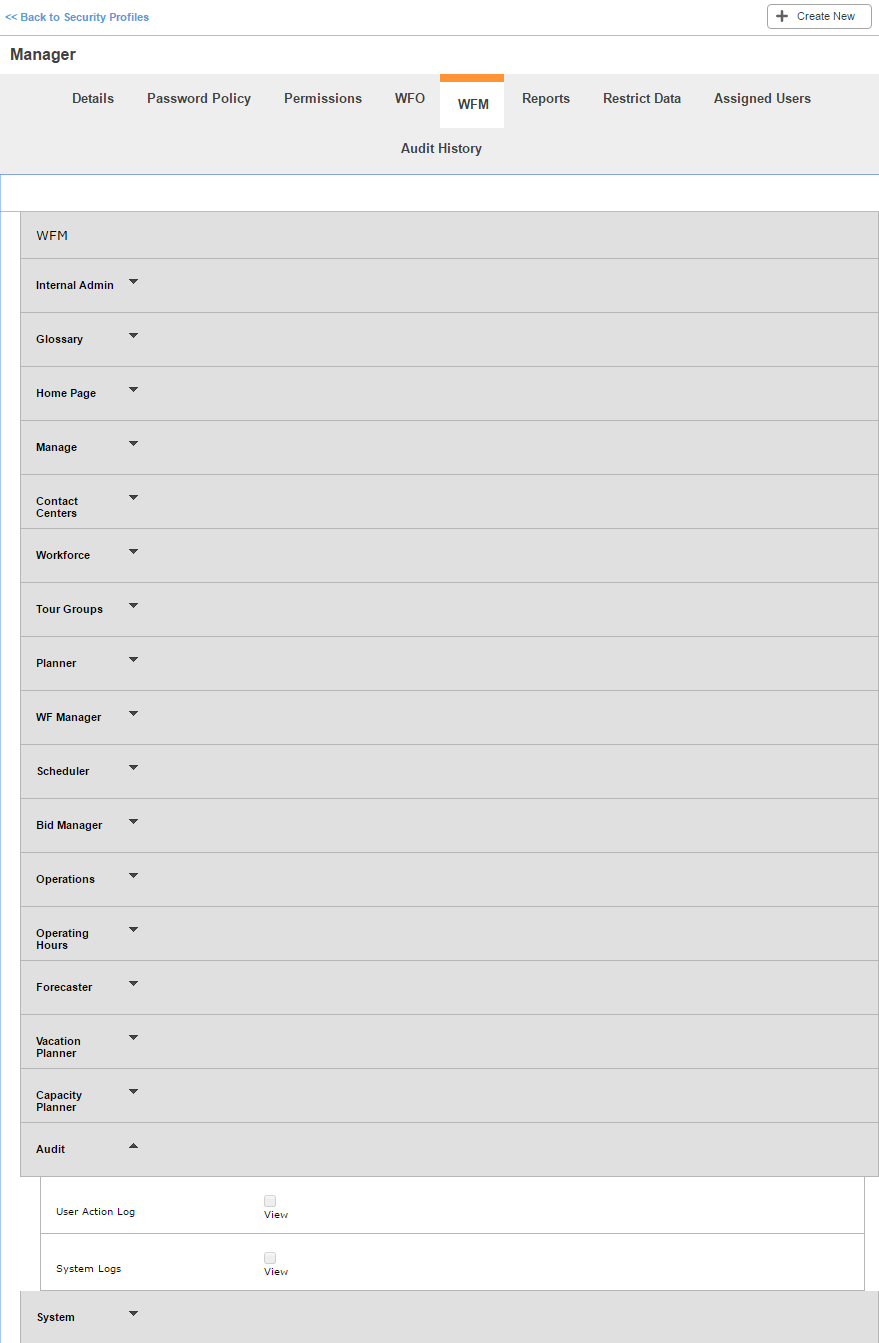
Task: Expand the System section arrow
Action: 134,1314
